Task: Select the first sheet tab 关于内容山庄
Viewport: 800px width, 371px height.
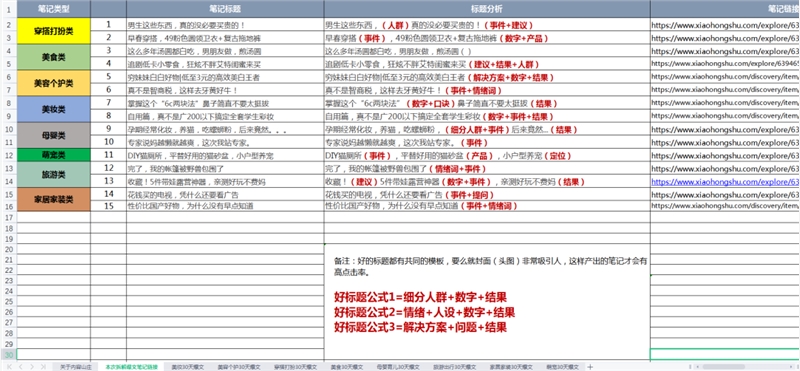Action: 75,366
